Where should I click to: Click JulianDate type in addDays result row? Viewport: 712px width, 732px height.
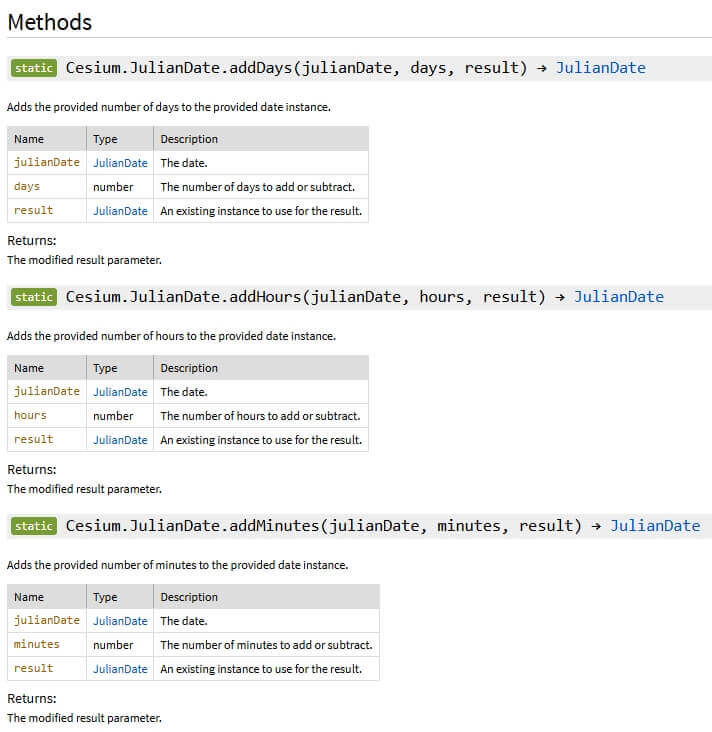120,211
